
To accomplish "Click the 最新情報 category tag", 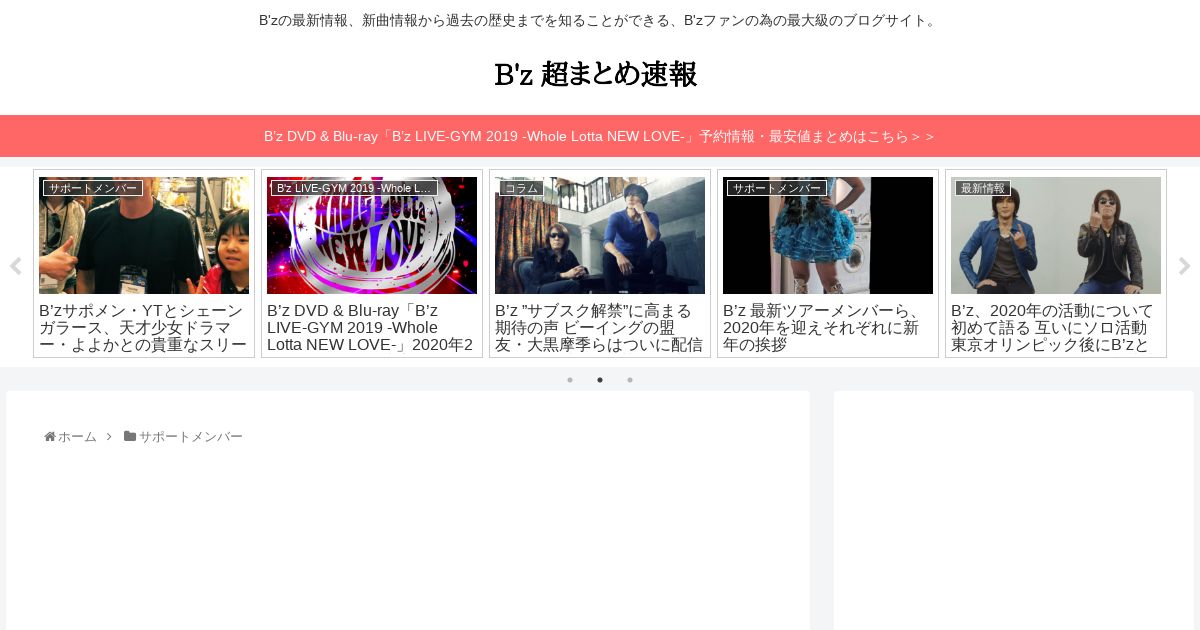I will pyautogui.click(x=983, y=188).
